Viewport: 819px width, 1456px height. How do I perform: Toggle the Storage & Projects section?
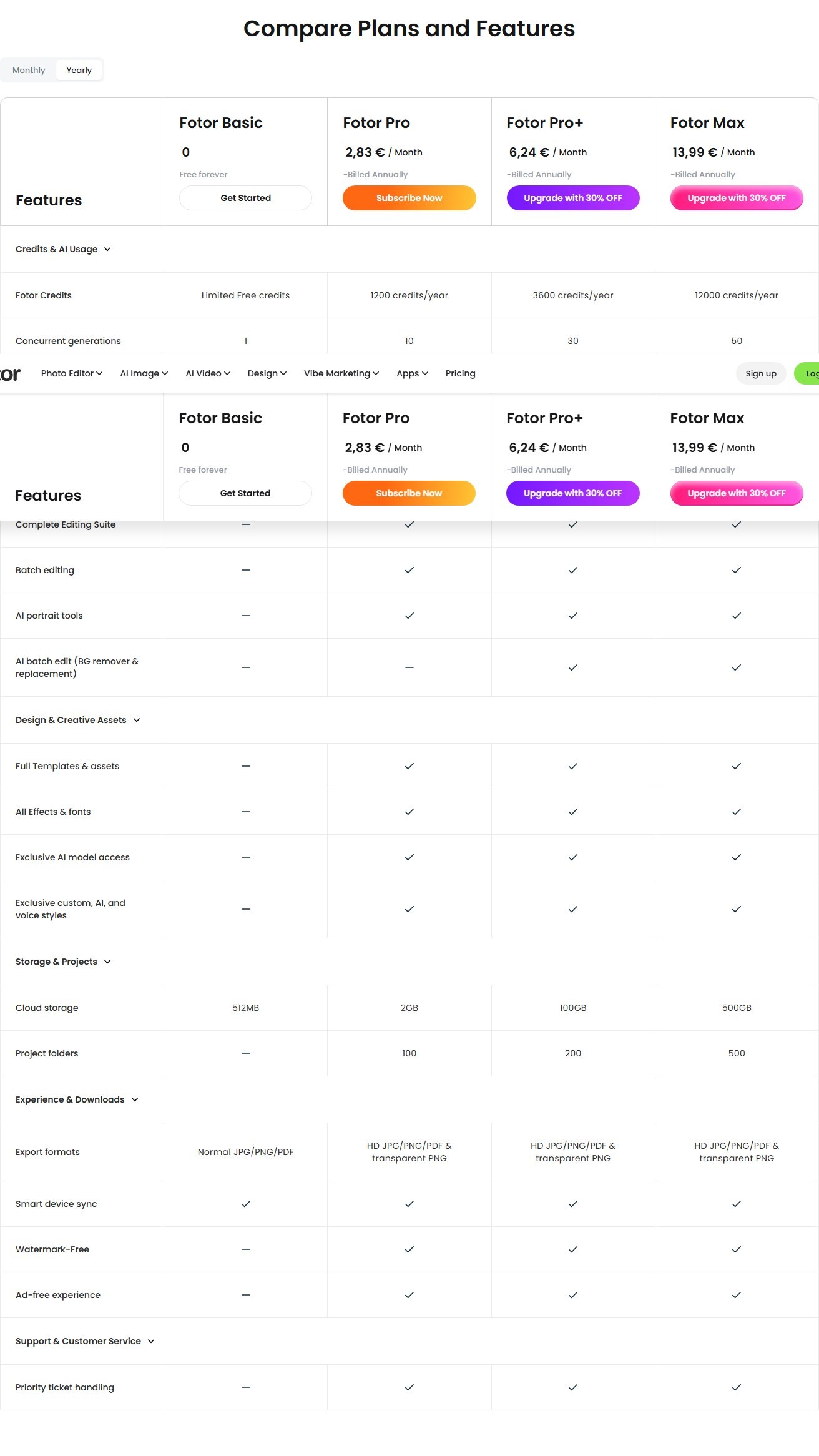(x=63, y=962)
